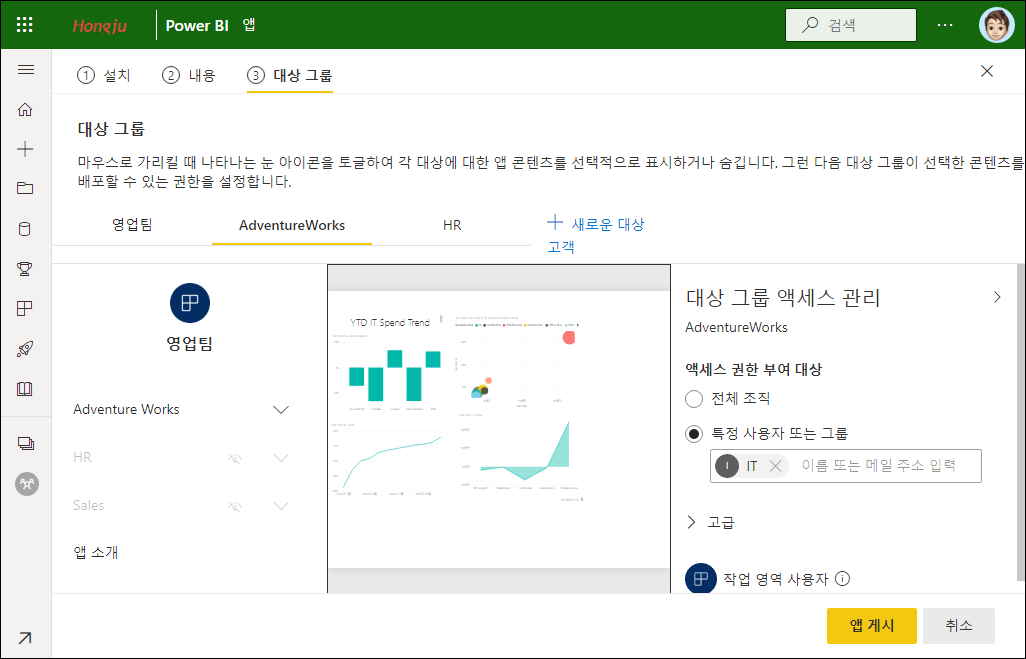Viewport: 1026px width, 659px height.
Task: Go to step 1 설치 tab
Action: 104,75
